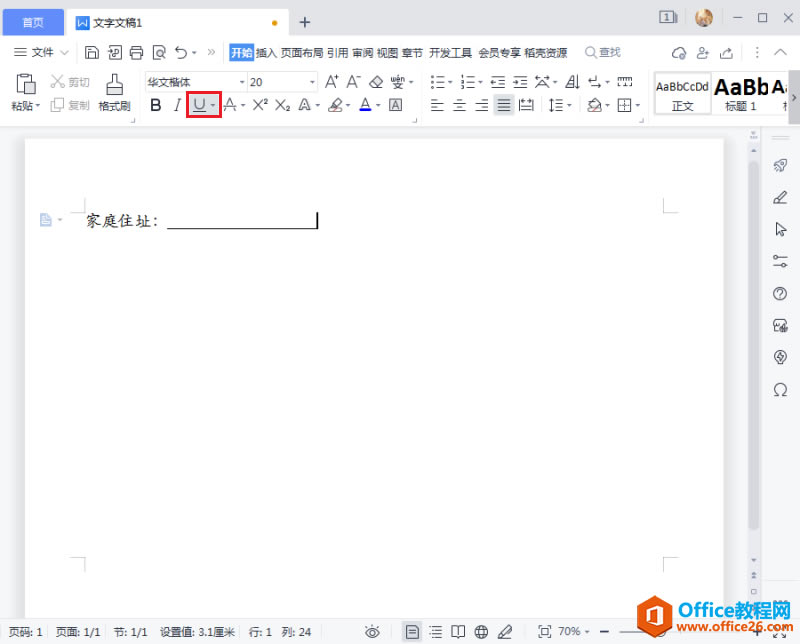
Task: Click the zoom out minus button
Action: tap(605, 632)
